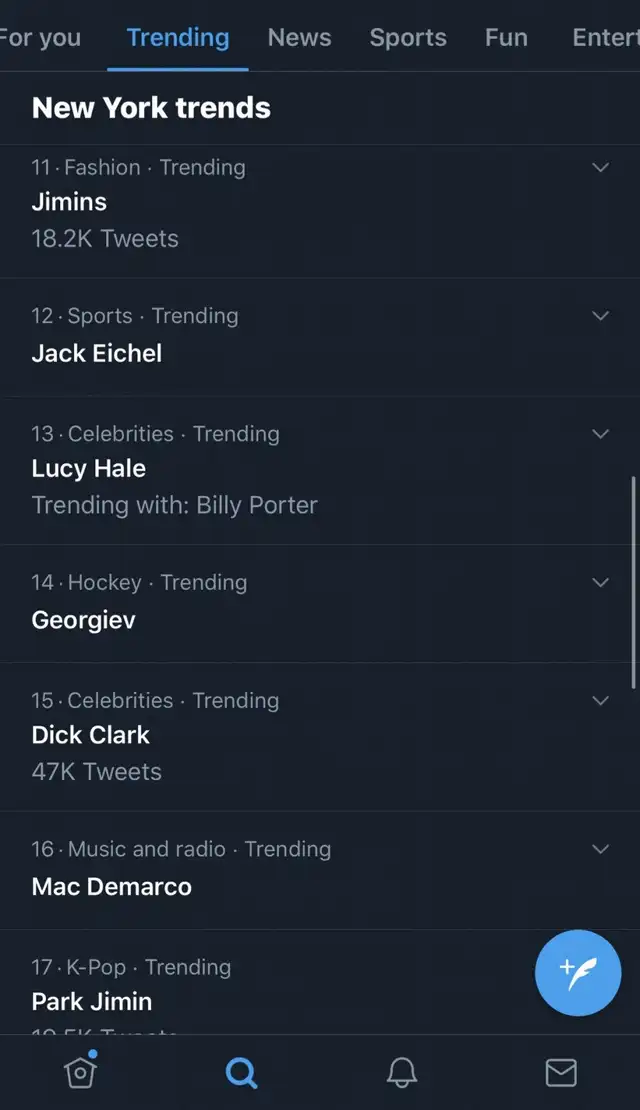
Task: Open the Home icon in bottom navigation
Action: click(80, 1071)
